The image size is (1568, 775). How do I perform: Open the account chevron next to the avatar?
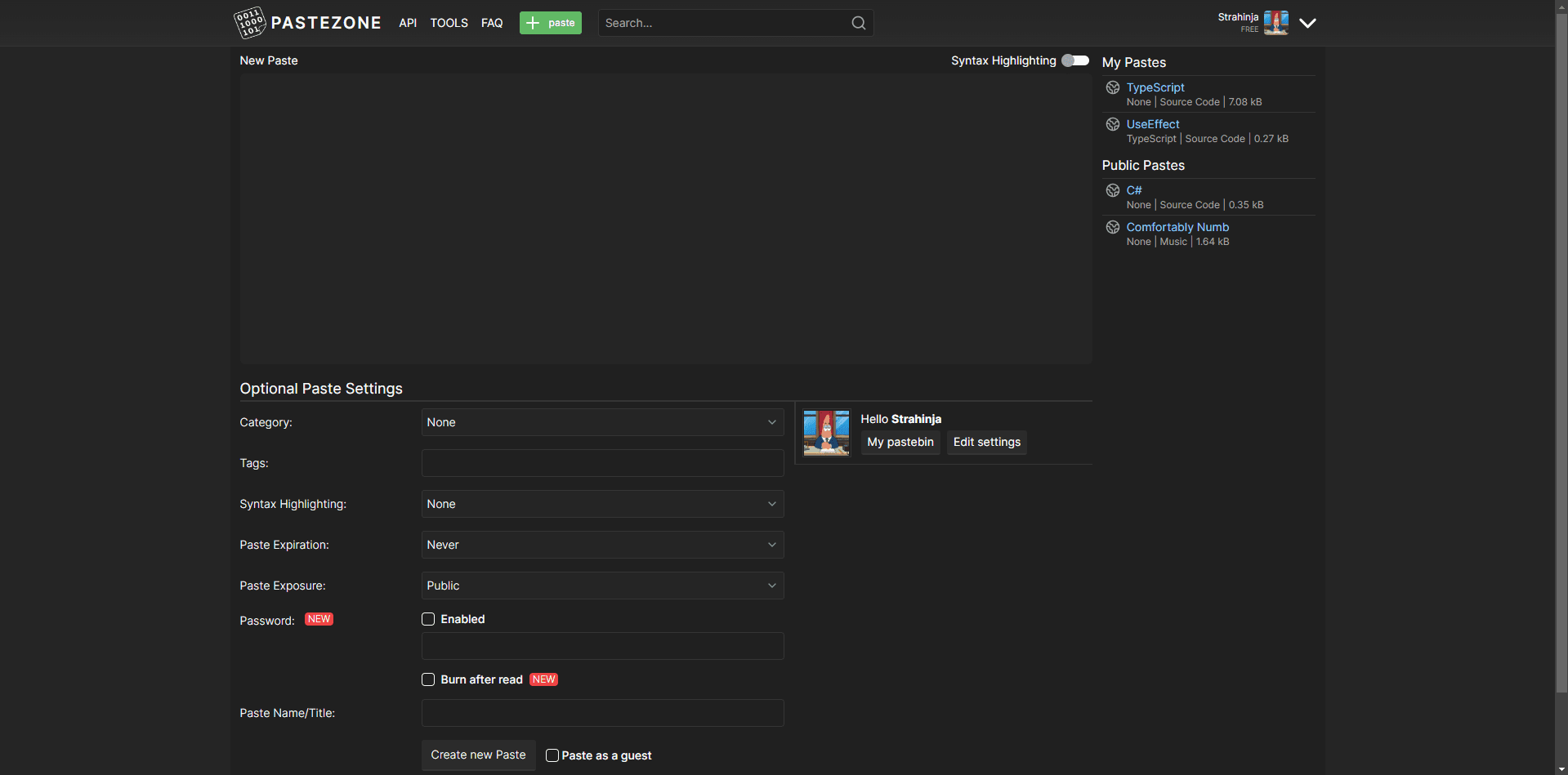point(1307,23)
